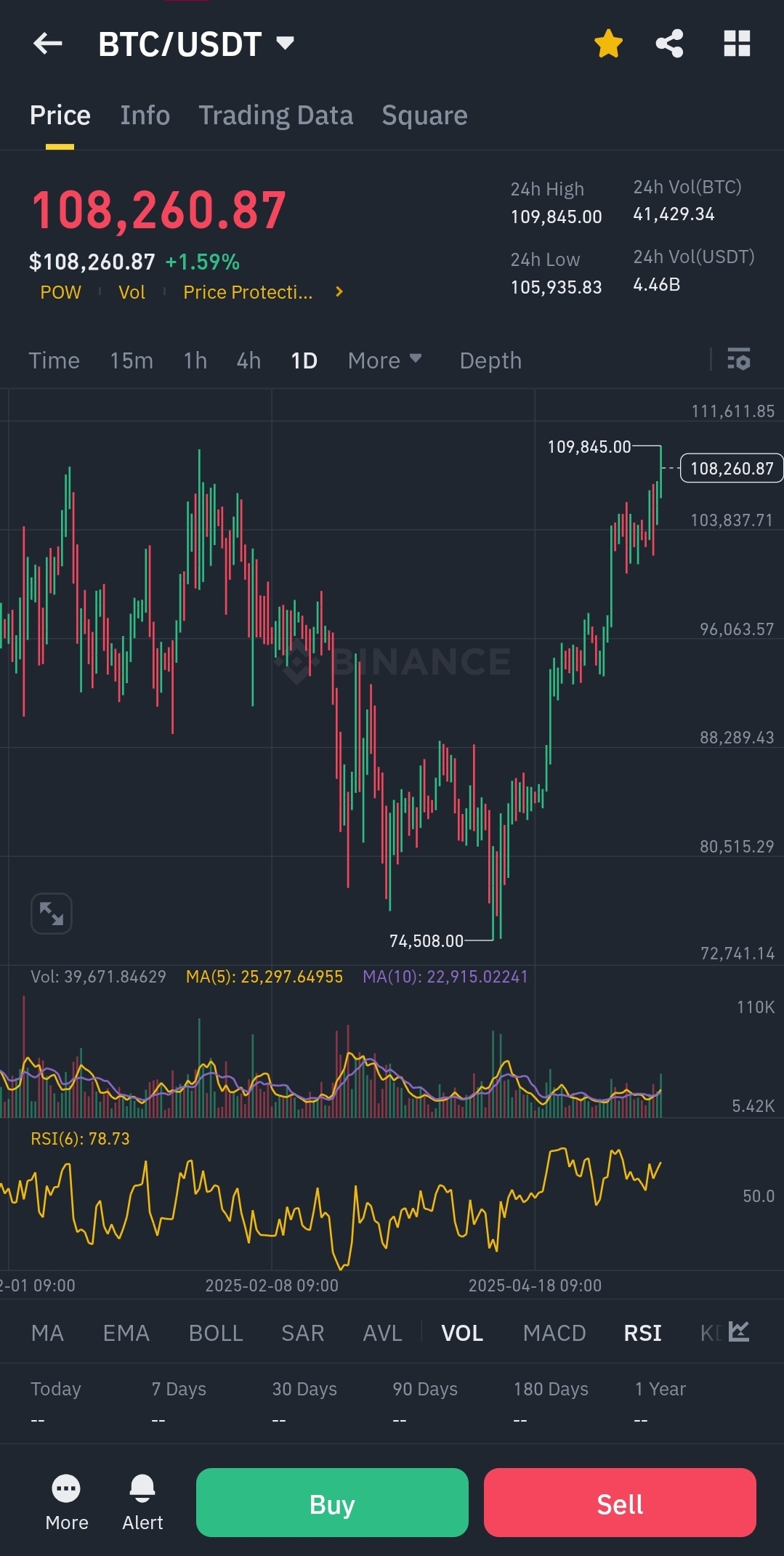
Task: Select the 4h timeframe tab
Action: (248, 360)
